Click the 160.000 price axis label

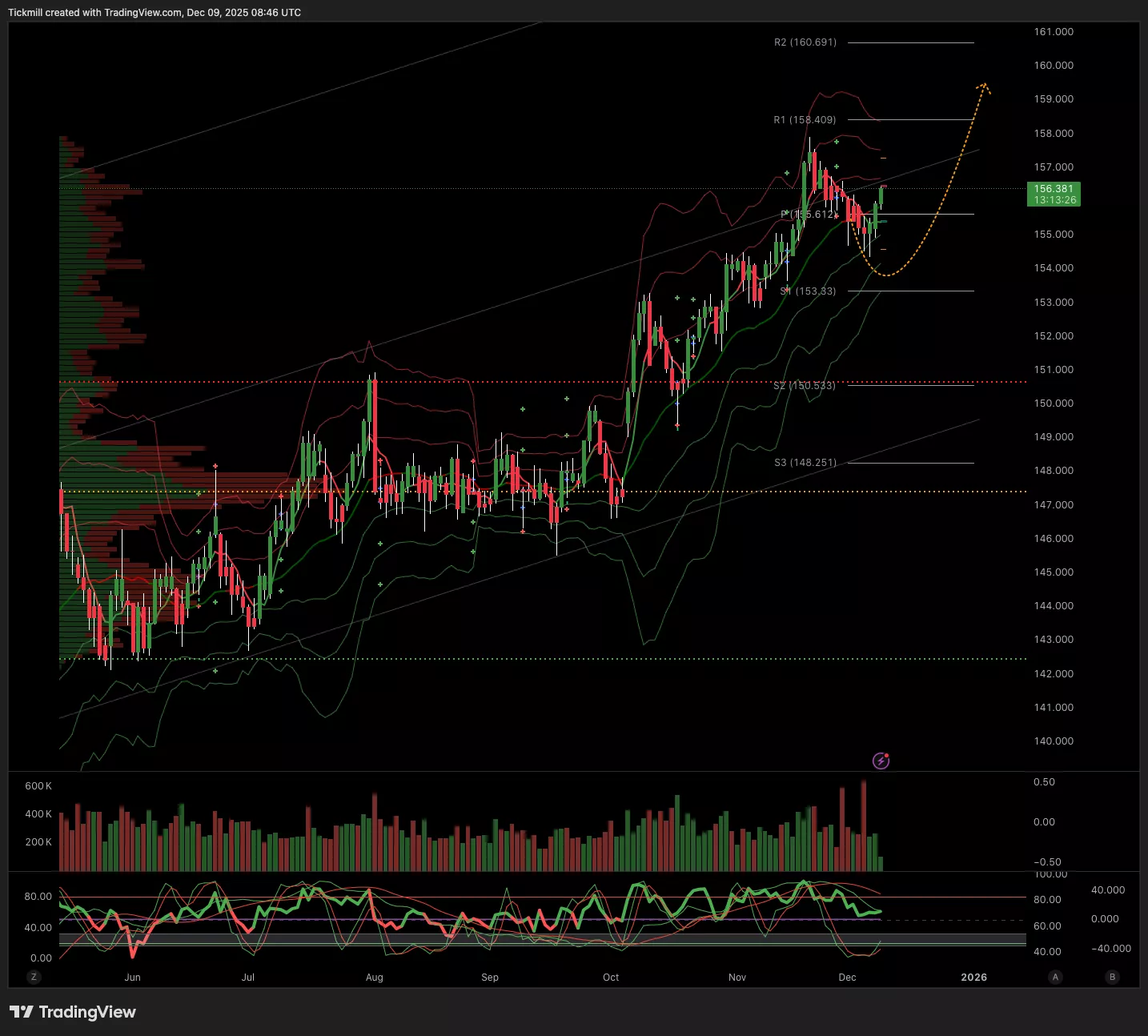(1054, 66)
